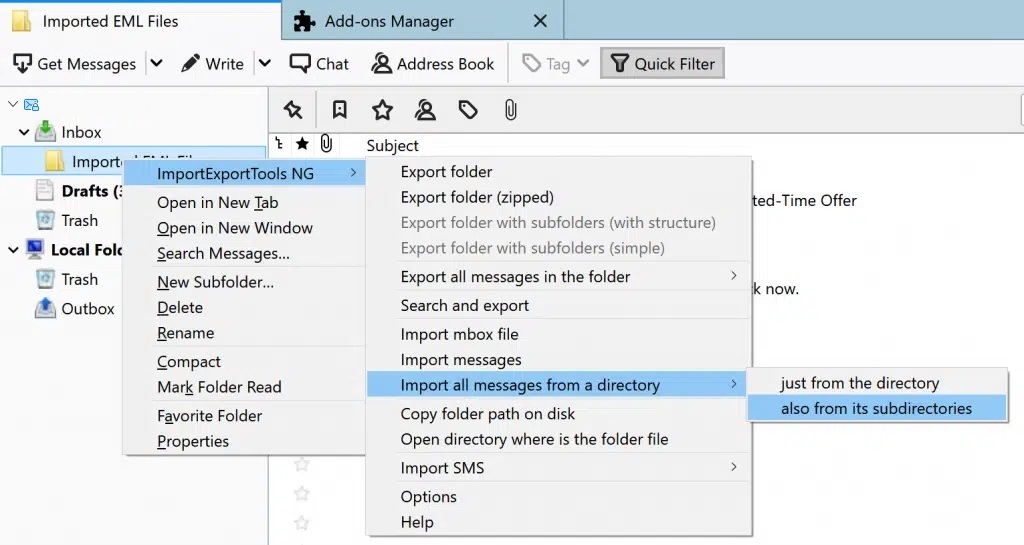Choose New Subfolder...

(x=215, y=282)
